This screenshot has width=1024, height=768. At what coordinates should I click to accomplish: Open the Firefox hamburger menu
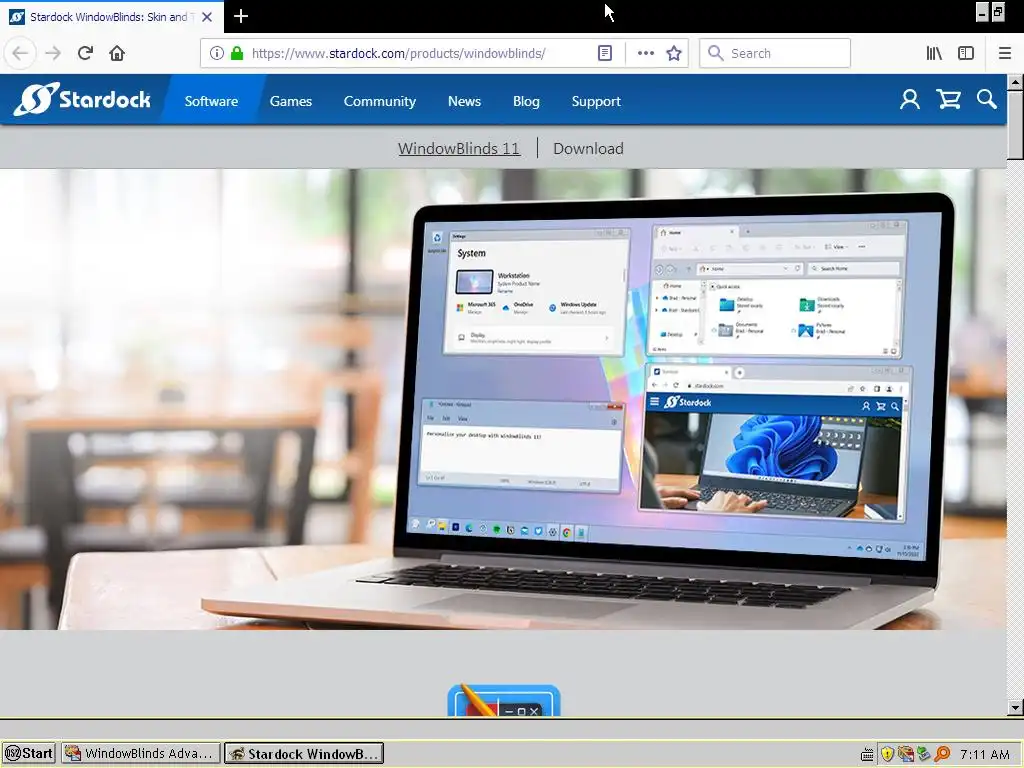(x=1004, y=53)
